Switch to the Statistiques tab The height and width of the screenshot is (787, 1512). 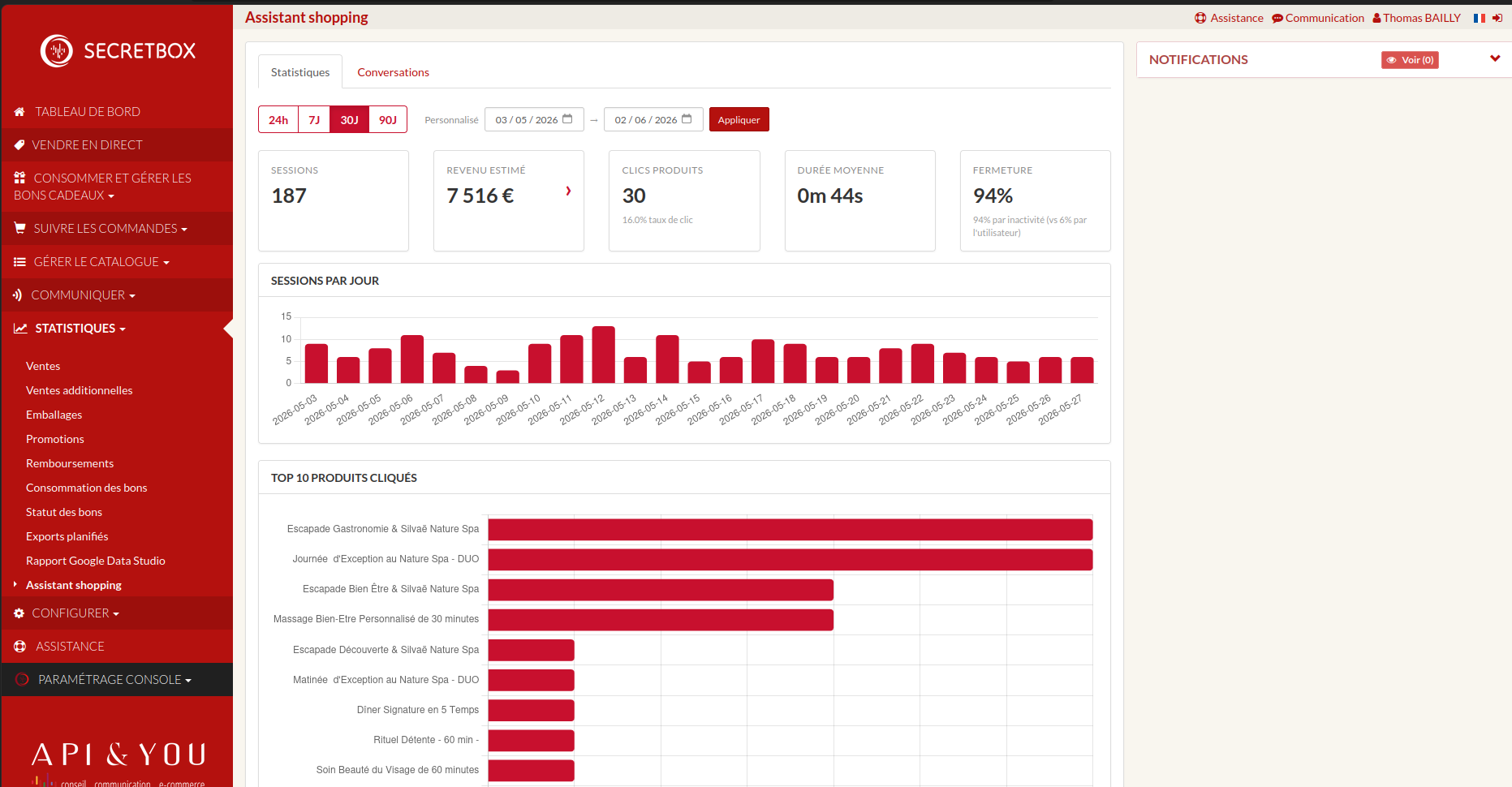pyautogui.click(x=300, y=72)
